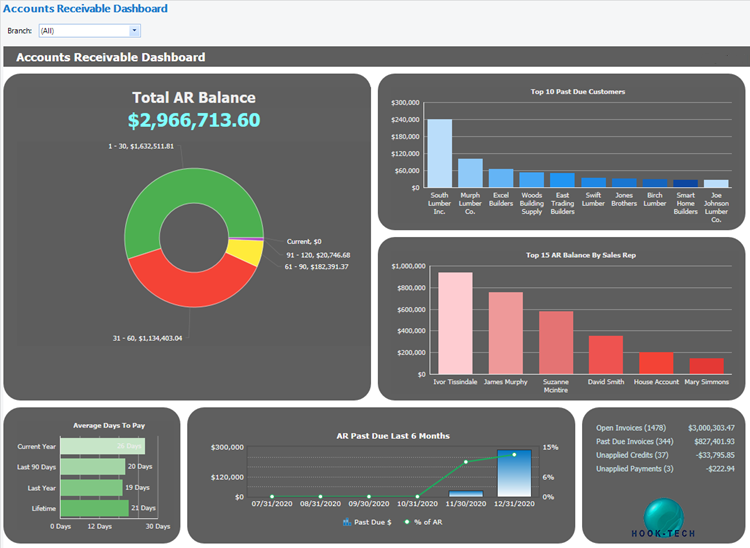This screenshot has width=750, height=548.
Task: Click the 10/31/2020 line data point
Action: 418,497
